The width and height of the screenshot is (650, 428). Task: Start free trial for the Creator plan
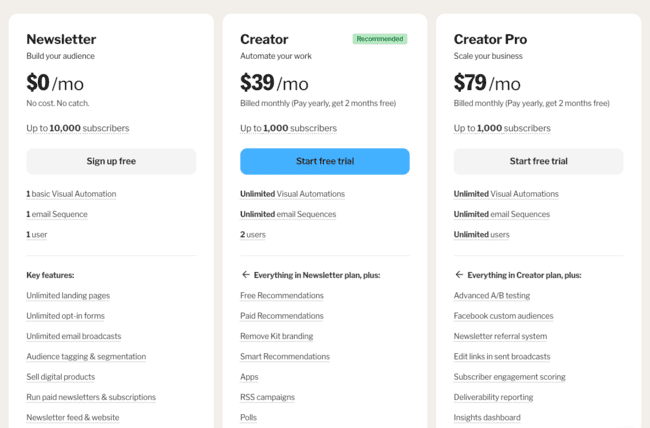(x=324, y=161)
